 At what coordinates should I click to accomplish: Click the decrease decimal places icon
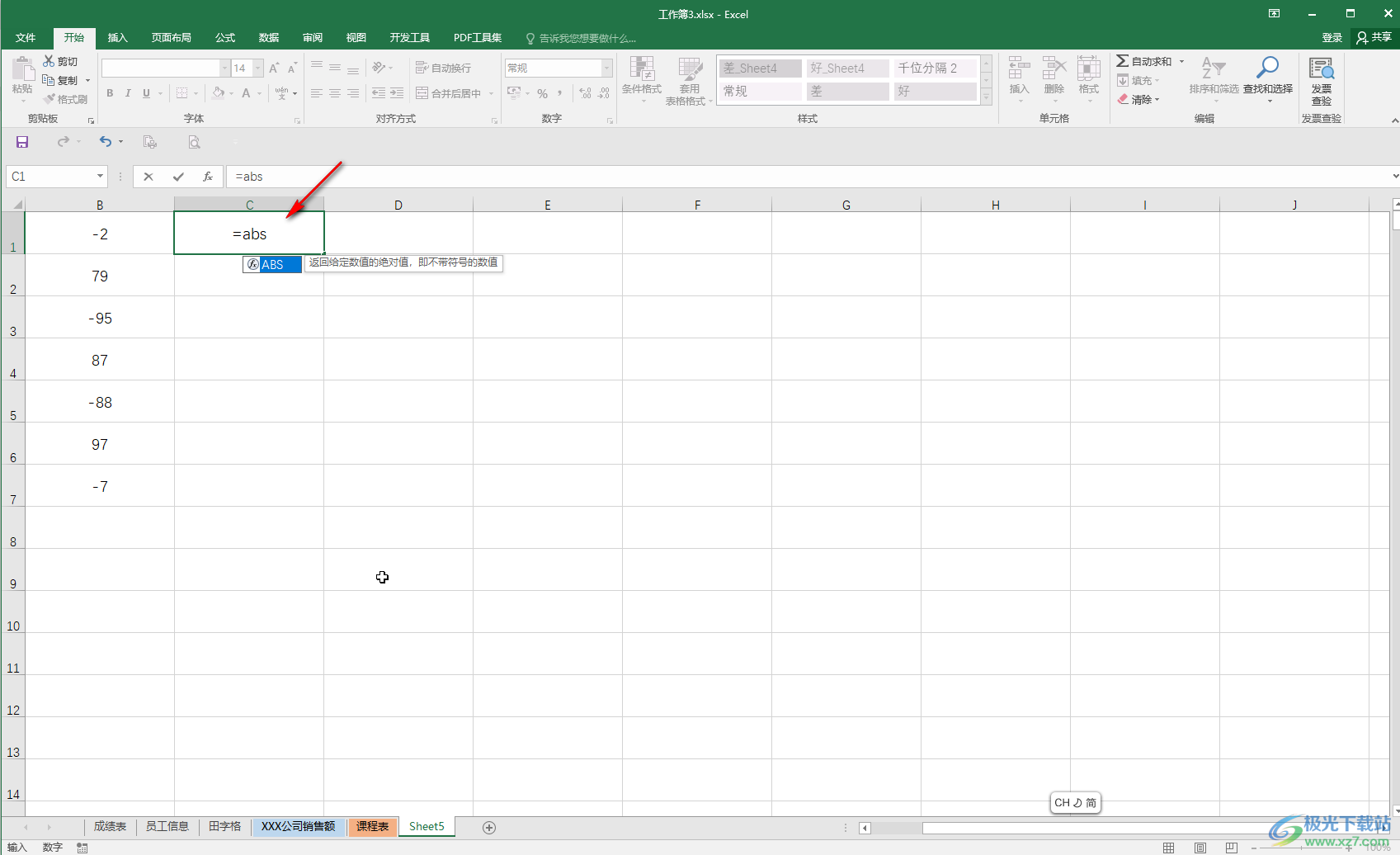tap(604, 93)
